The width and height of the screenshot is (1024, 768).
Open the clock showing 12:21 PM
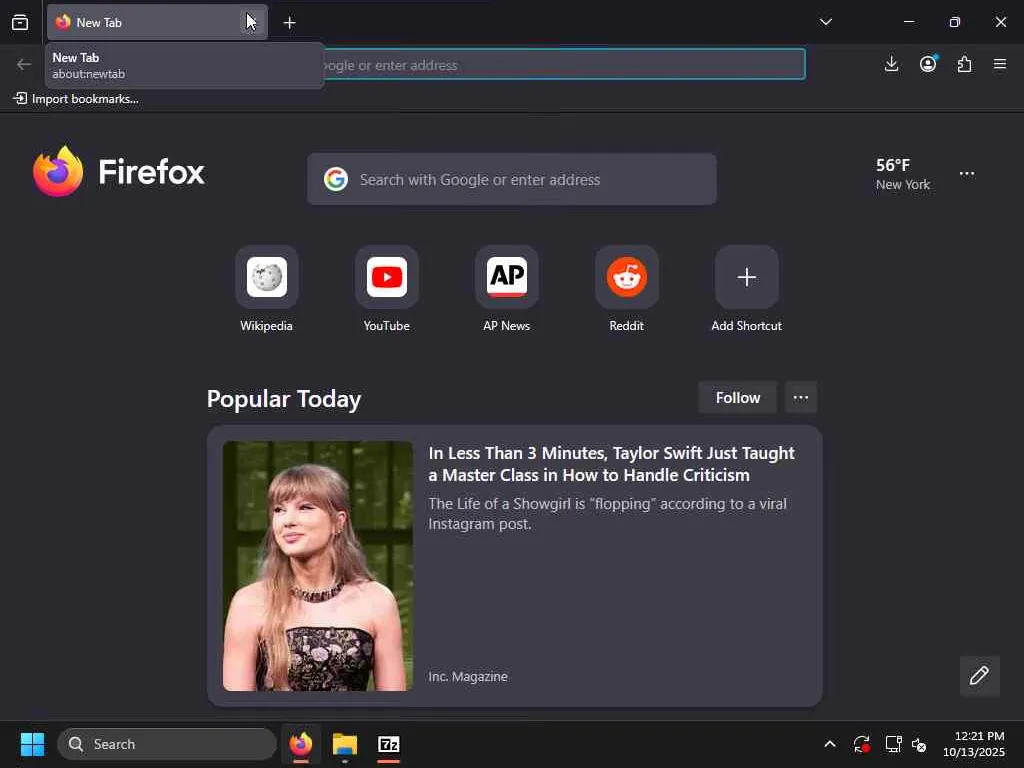[974, 744]
